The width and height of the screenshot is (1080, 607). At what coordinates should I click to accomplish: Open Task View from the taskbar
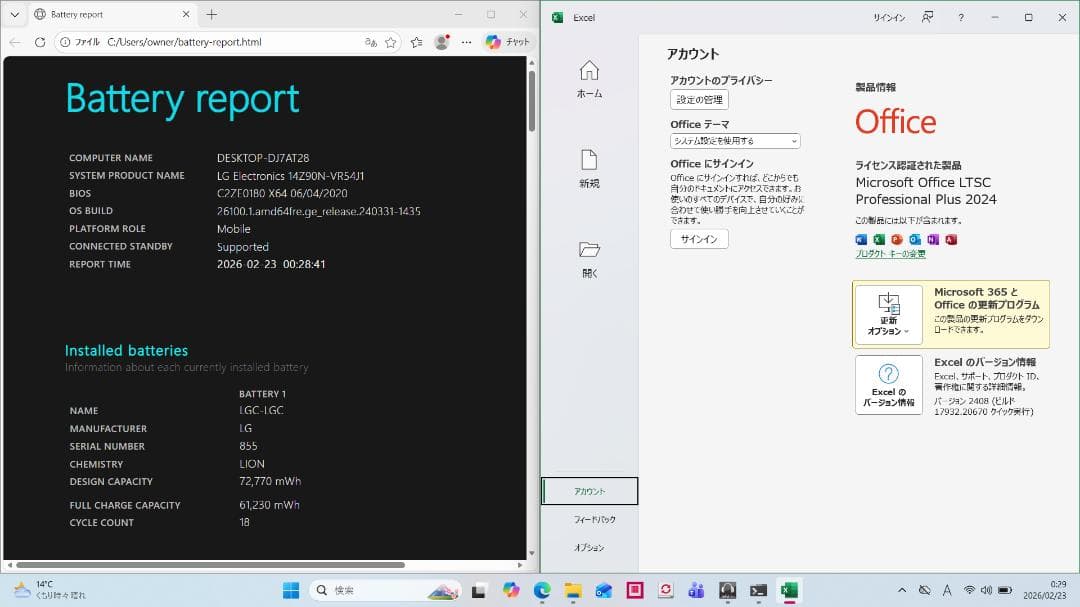479,590
